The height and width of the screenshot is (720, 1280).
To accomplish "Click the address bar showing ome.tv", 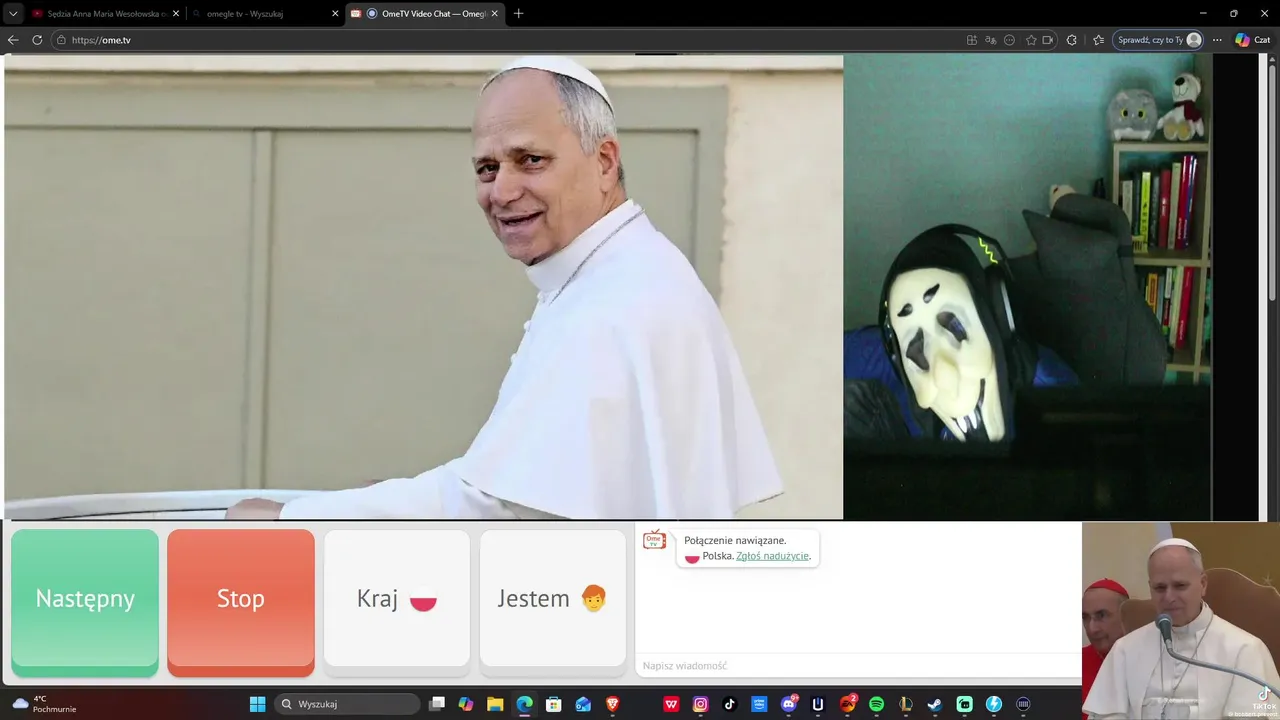I will 505,40.
